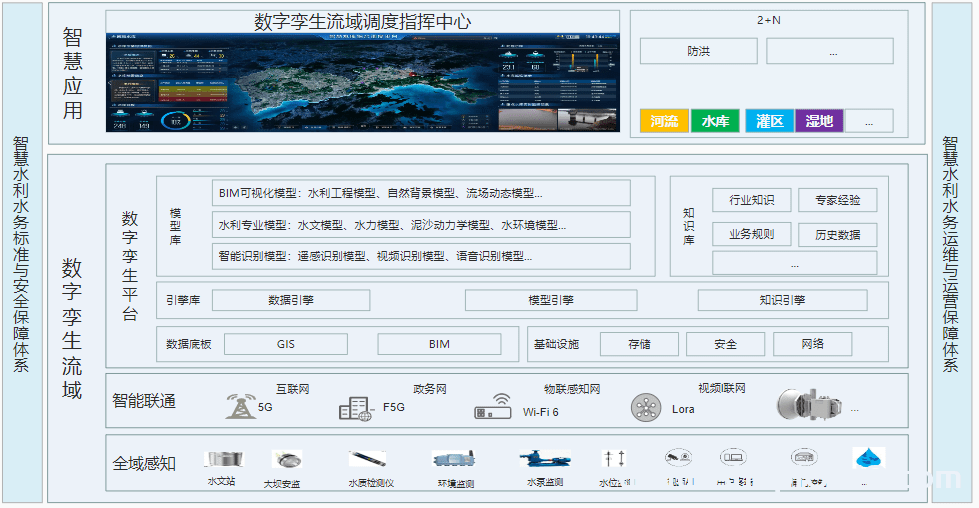Click the 数字孪生流域调度指挥中心 title
Viewport: 979px width, 508px height.
(363, 22)
